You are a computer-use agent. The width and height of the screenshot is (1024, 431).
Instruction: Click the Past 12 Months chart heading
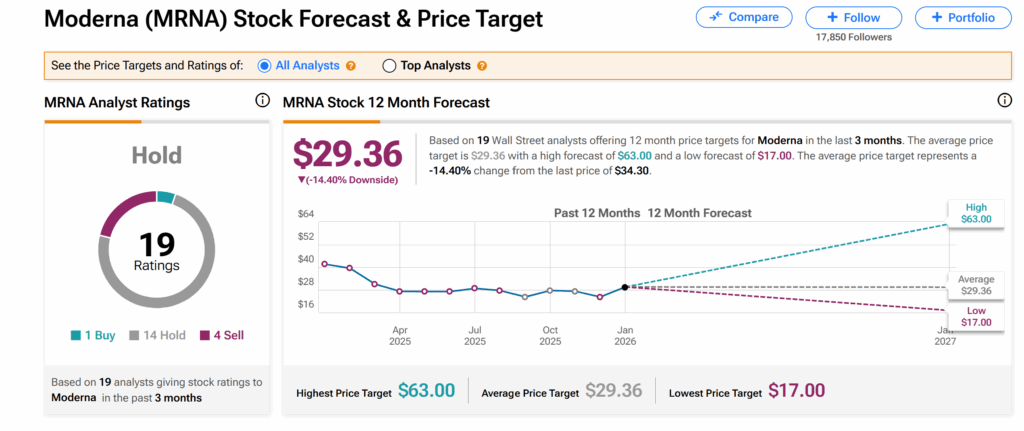597,213
